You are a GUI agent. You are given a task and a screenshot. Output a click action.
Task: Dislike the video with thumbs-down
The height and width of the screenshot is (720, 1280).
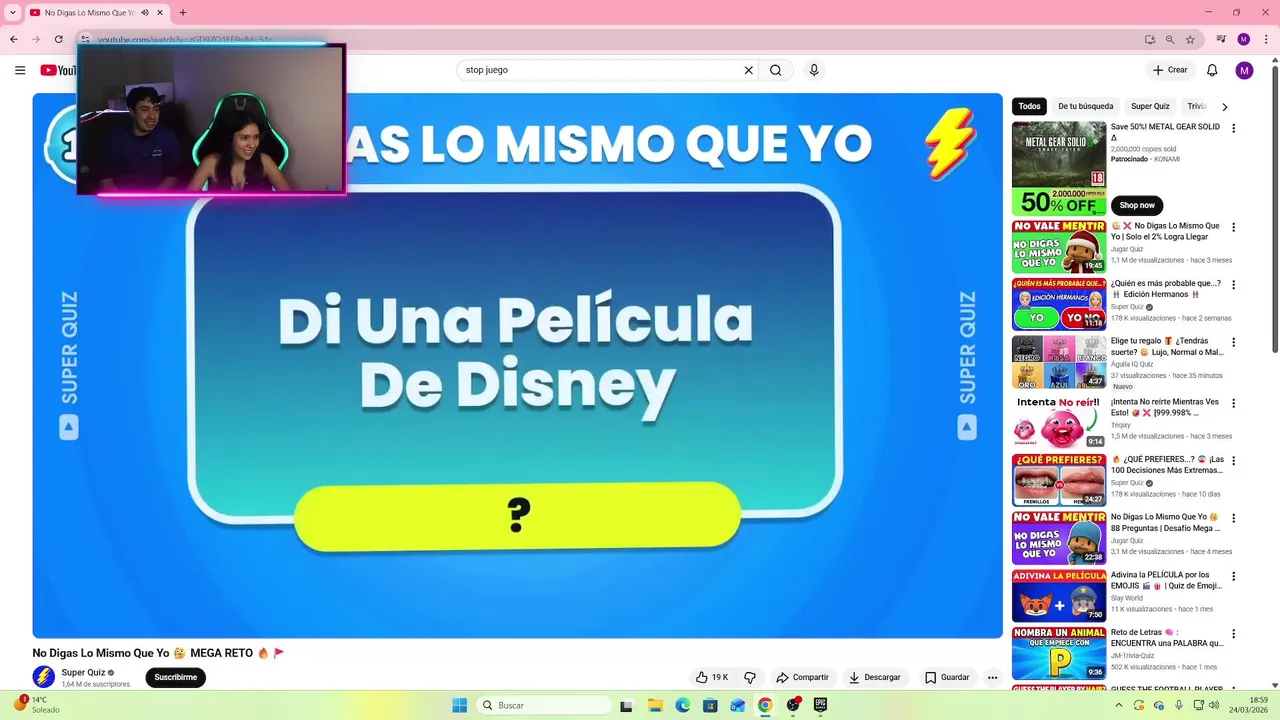pos(750,677)
